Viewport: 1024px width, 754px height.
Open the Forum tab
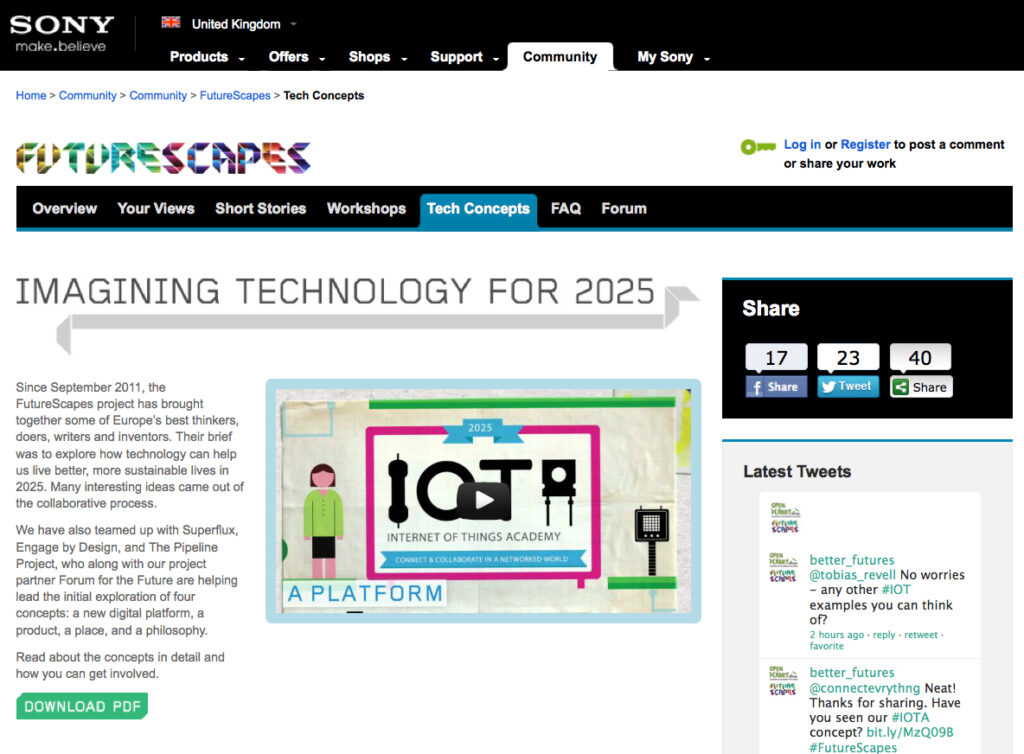click(624, 208)
